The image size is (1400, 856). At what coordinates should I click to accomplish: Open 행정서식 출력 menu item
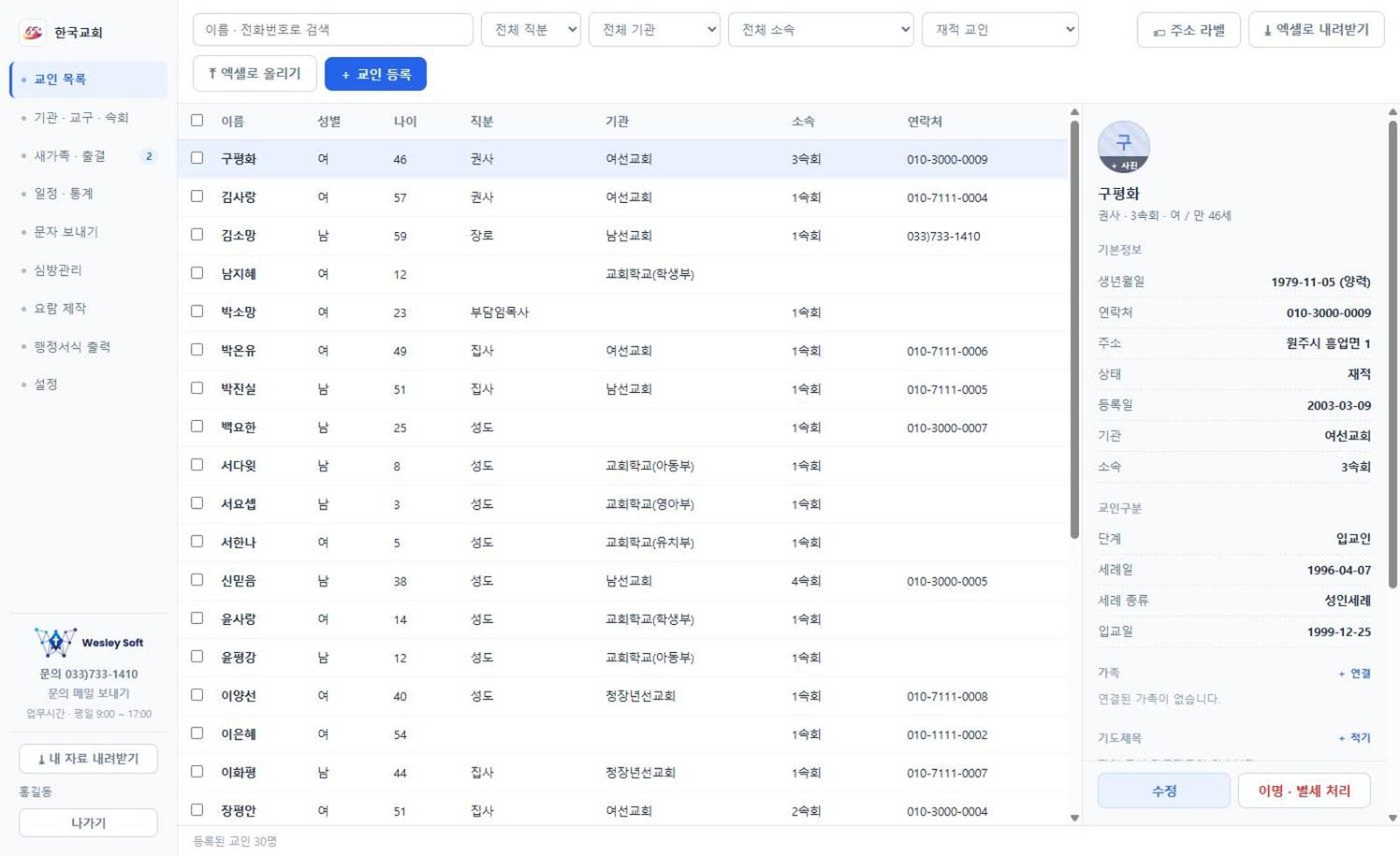[x=88, y=347]
